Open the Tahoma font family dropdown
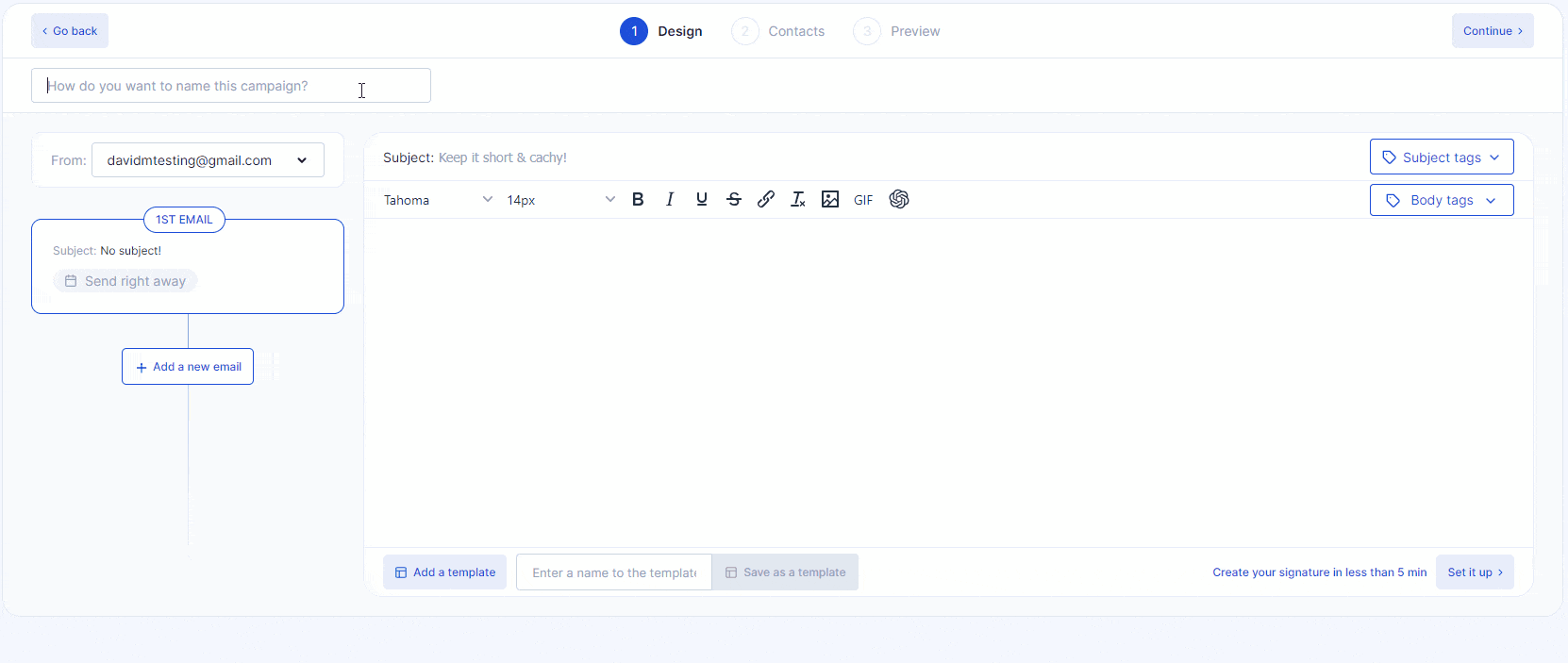The width and height of the screenshot is (1568, 663). pyautogui.click(x=438, y=200)
